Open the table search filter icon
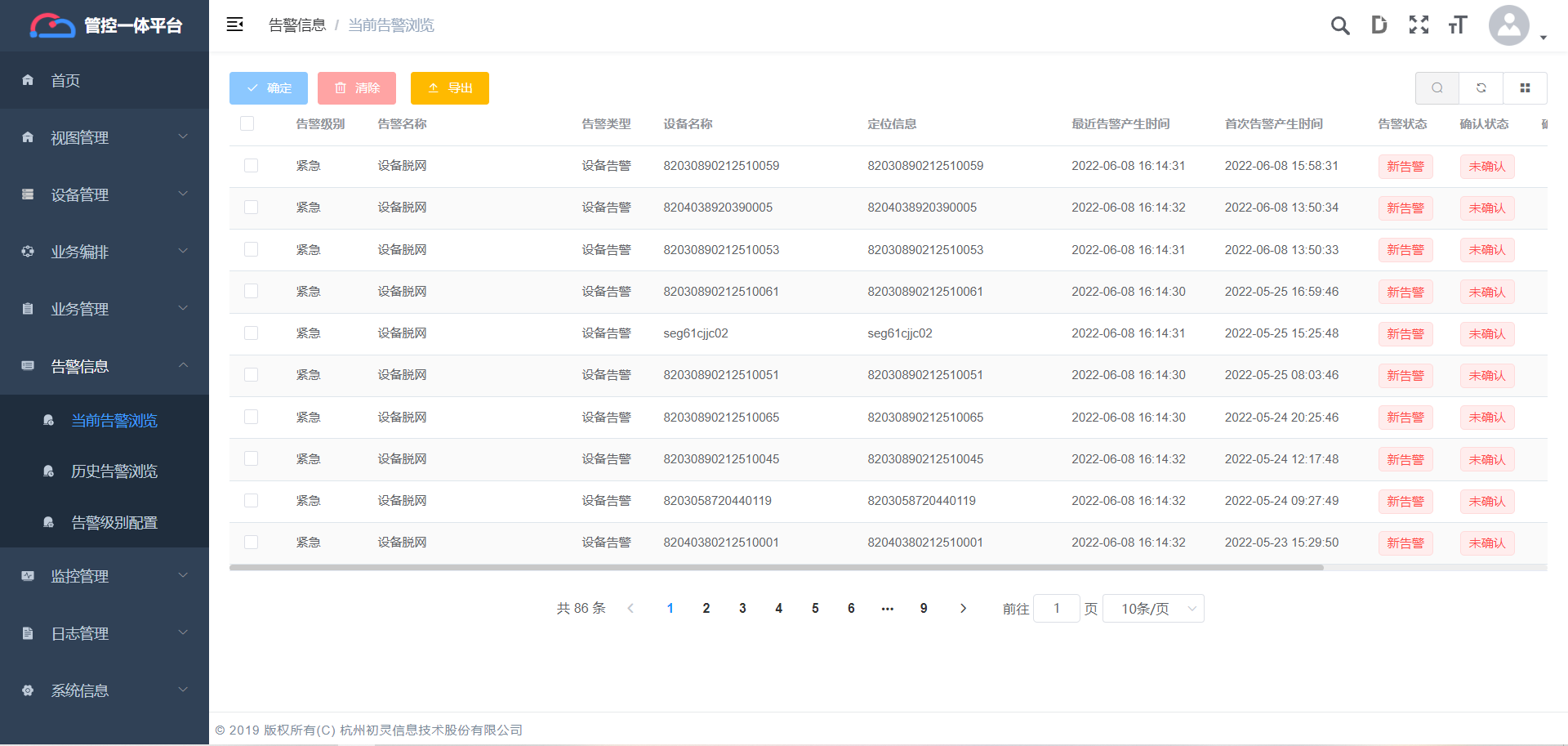This screenshot has width=1568, height=746. pos(1437,87)
